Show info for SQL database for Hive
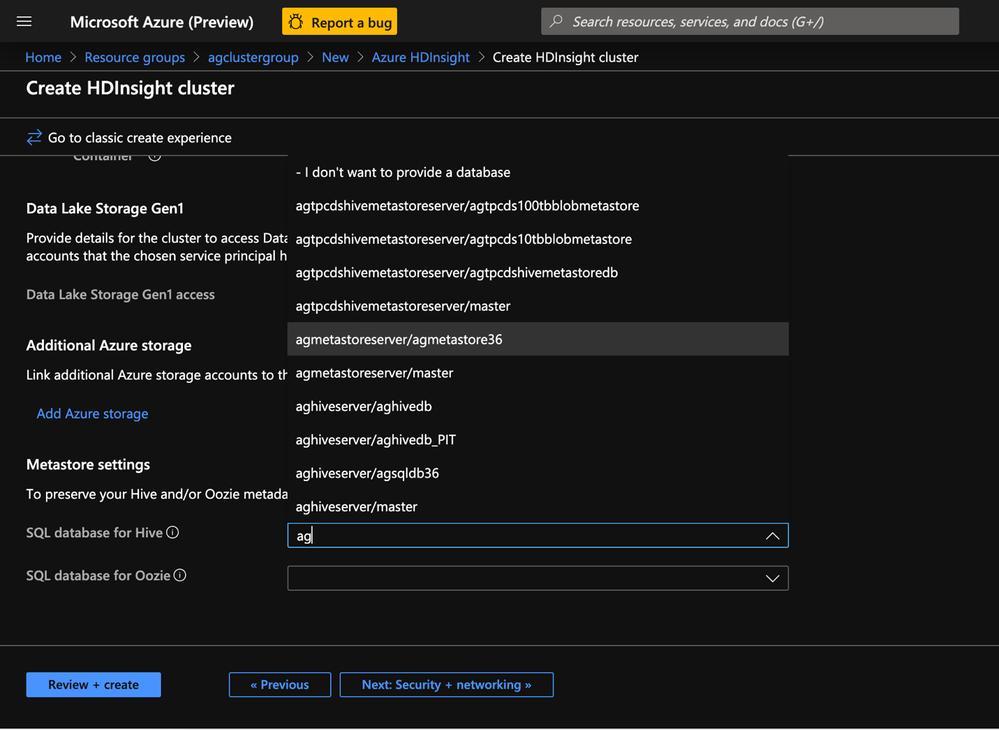Viewport: 999px width, 730px height. (173, 533)
